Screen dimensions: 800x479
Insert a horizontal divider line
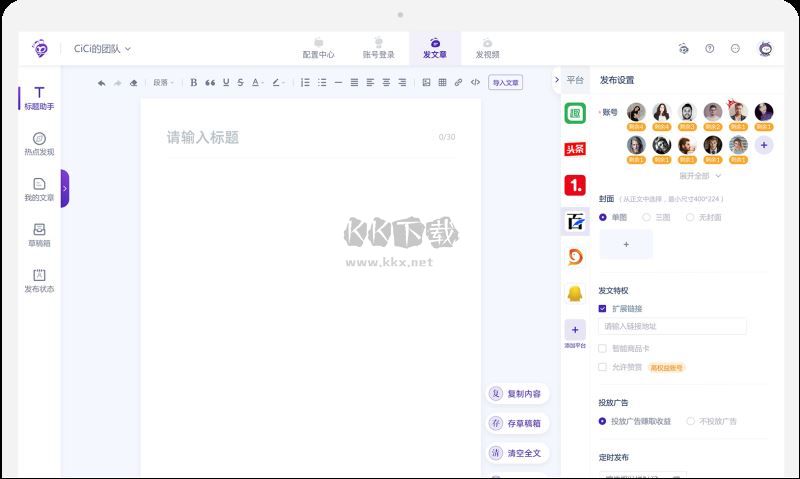pos(338,82)
